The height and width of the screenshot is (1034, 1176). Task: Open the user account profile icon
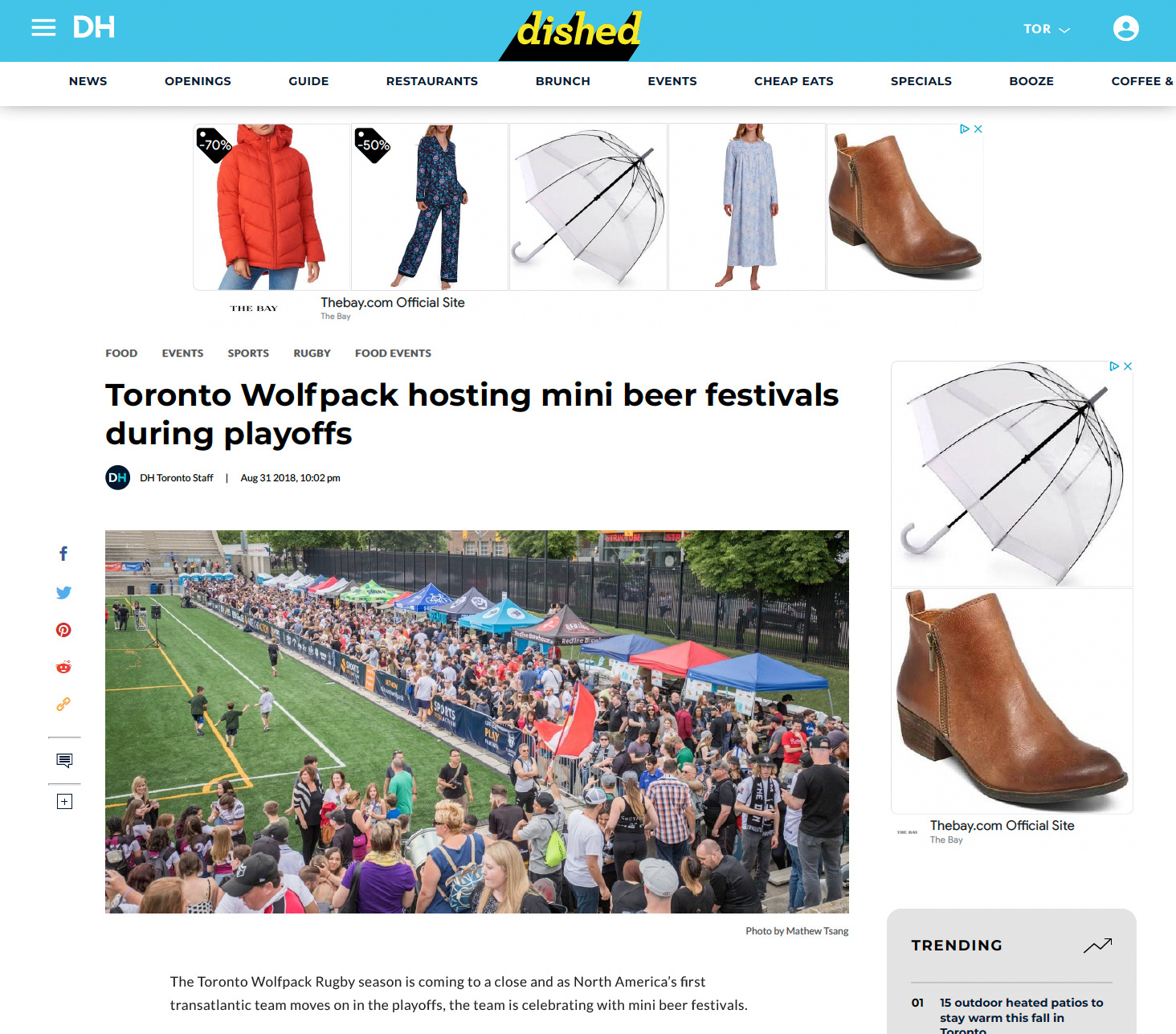pos(1125,28)
